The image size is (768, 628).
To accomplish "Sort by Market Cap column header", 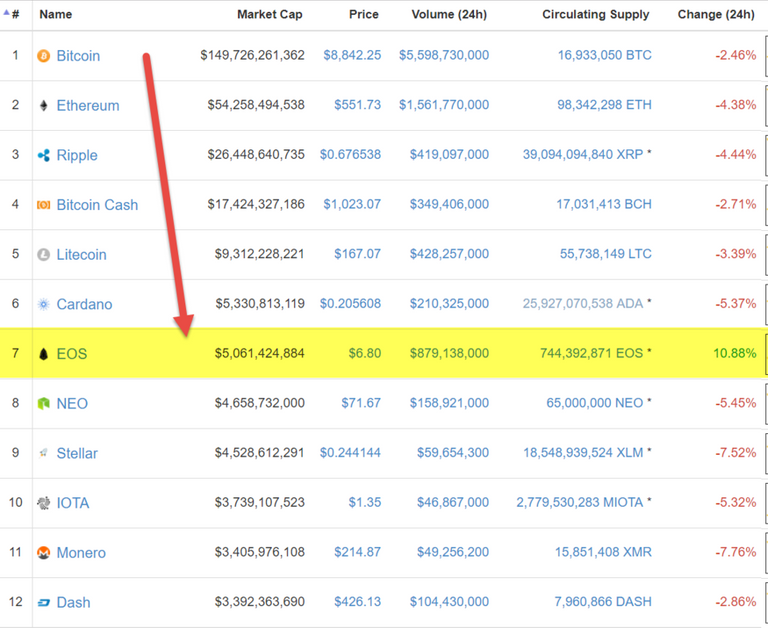I will pos(269,15).
